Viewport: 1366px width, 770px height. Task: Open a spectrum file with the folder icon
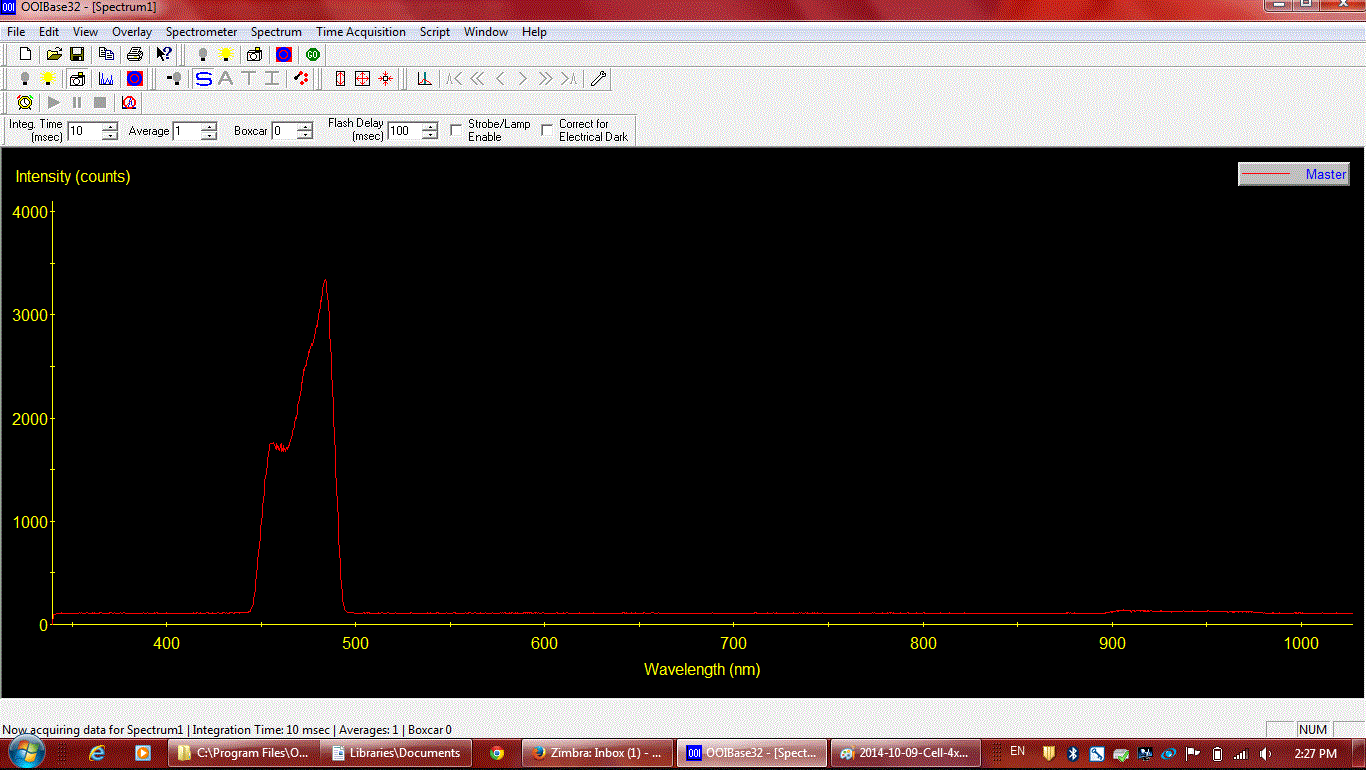click(54, 54)
